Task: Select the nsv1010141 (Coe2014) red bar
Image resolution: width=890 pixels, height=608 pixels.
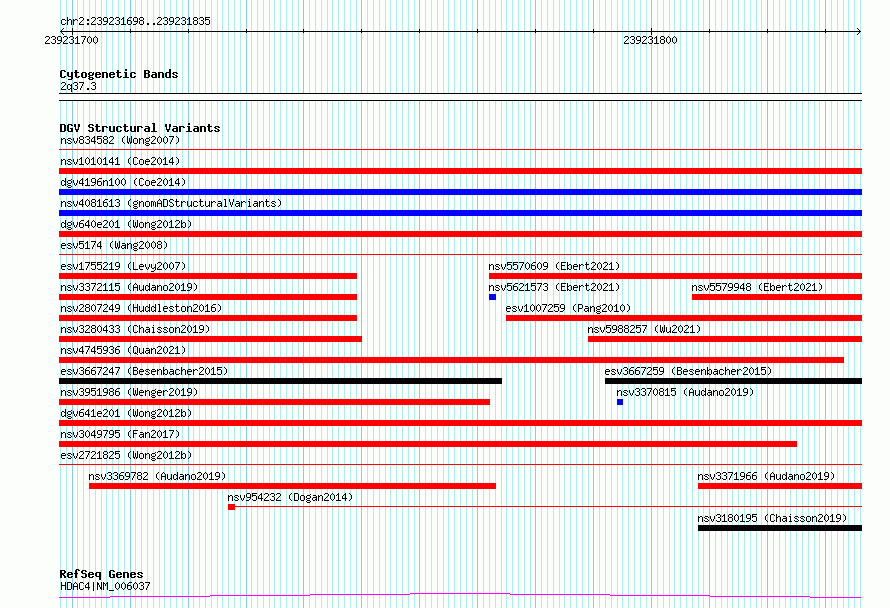Action: (460, 171)
